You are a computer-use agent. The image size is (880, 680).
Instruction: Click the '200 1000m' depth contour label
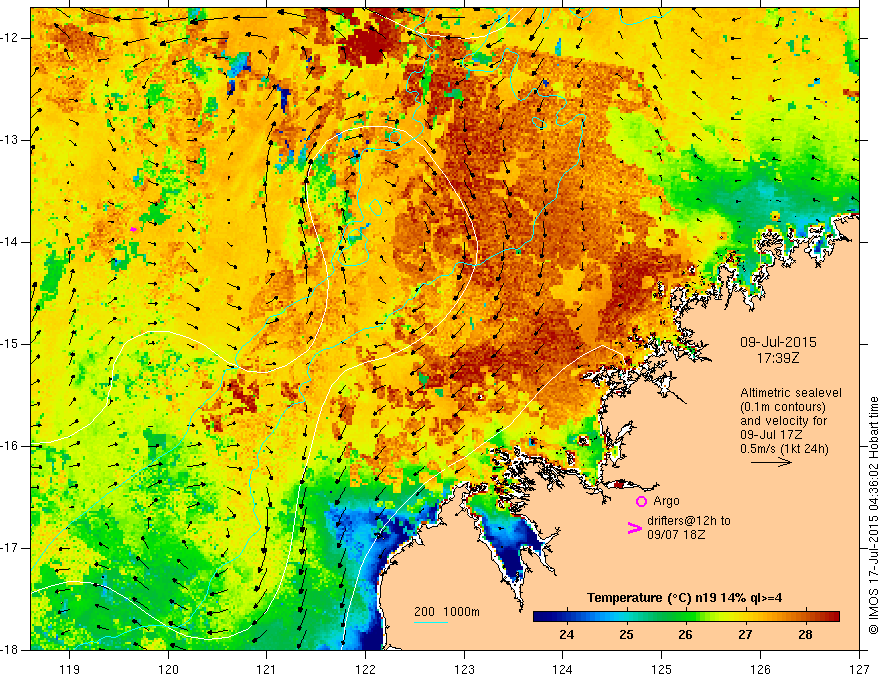click(447, 612)
